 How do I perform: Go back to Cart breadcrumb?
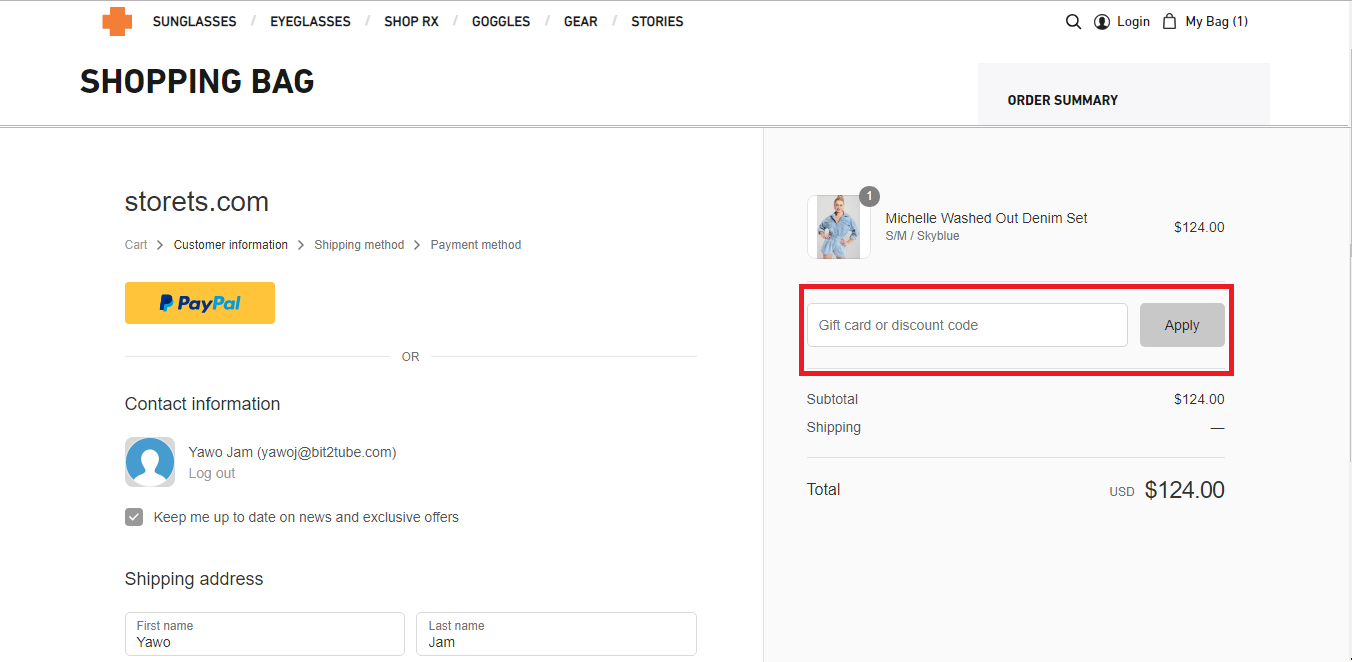click(136, 245)
